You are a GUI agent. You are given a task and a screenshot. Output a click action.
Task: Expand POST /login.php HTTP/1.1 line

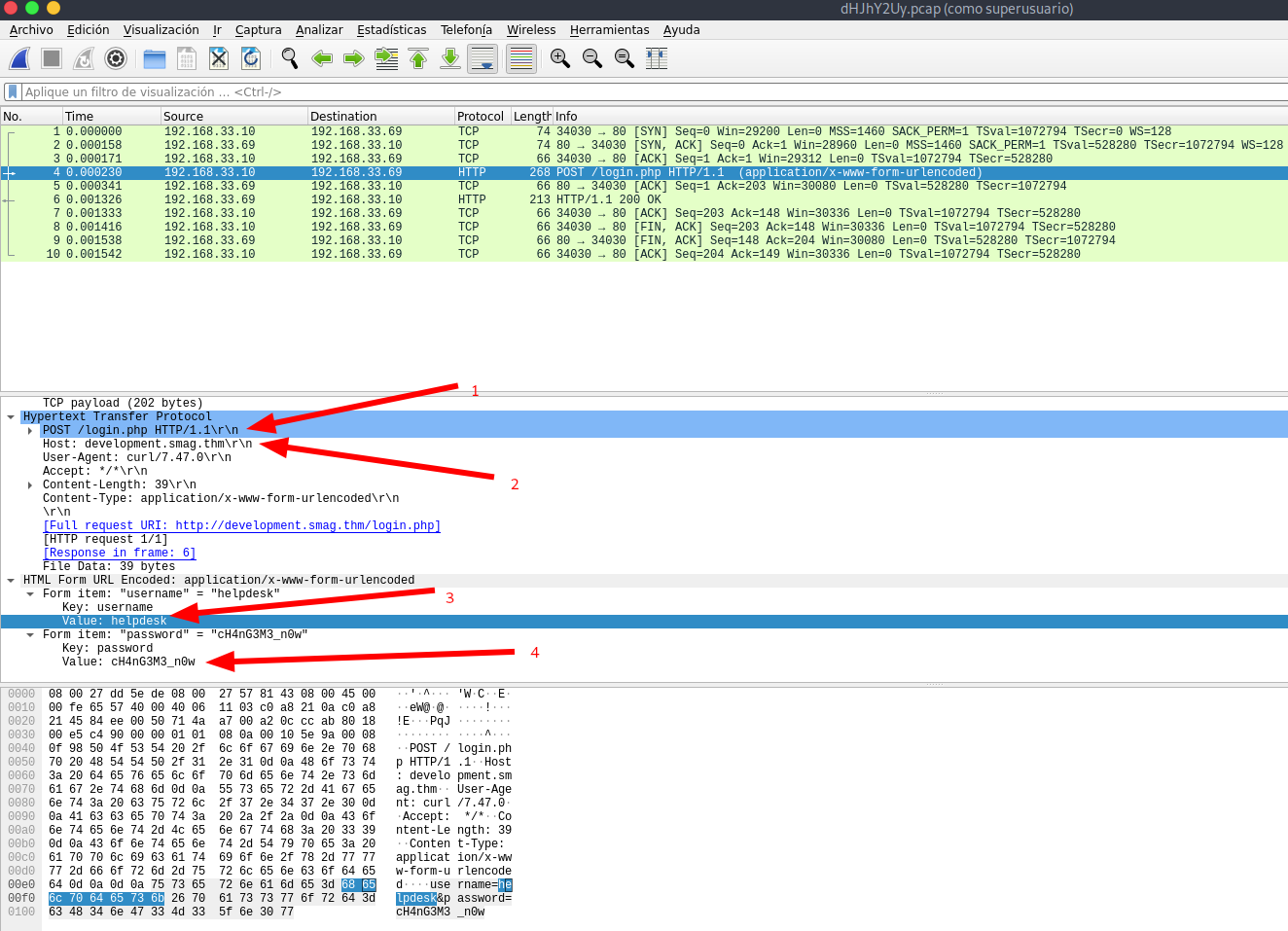30,430
